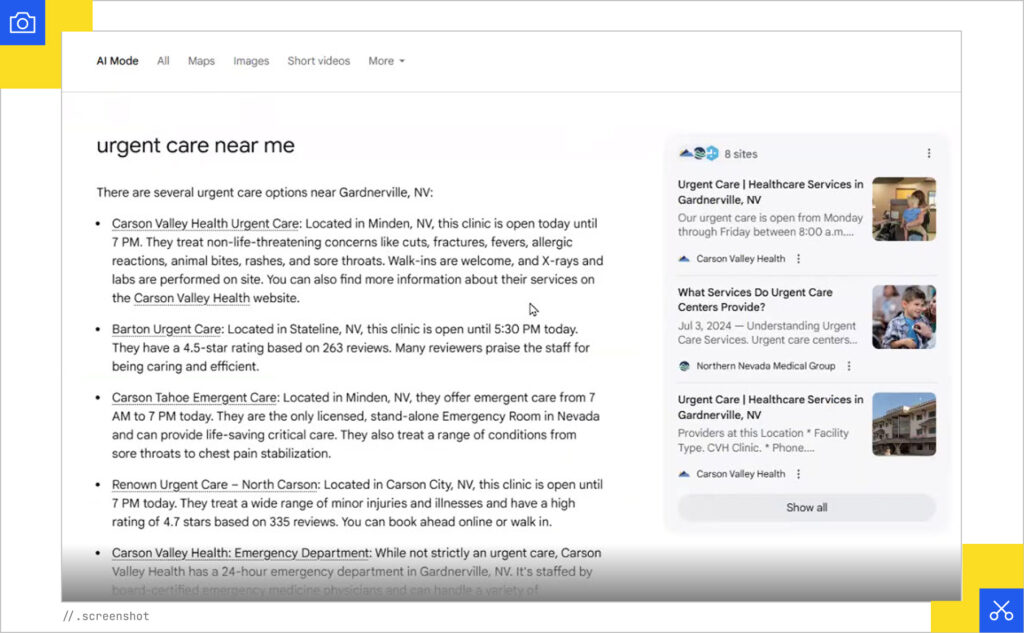The height and width of the screenshot is (633, 1024).
Task: Click the Carson Tahoe Emergent Care link
Action: pyautogui.click(x=194, y=398)
